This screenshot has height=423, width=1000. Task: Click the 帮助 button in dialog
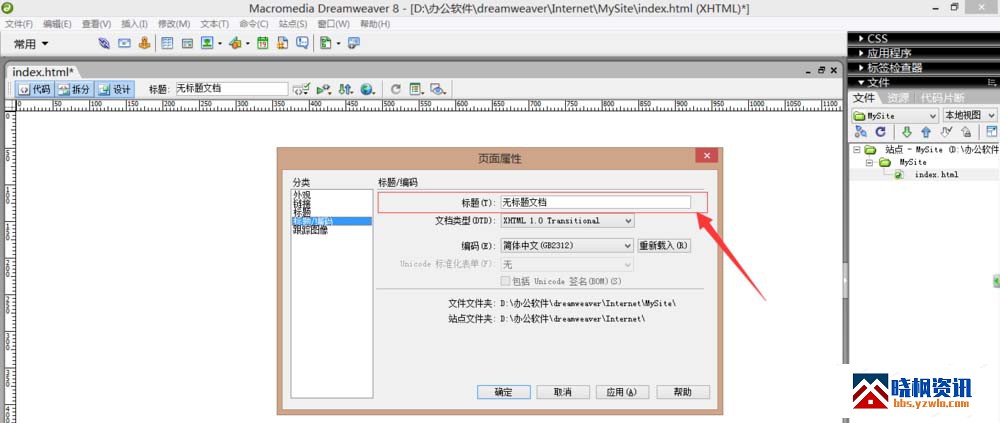(x=682, y=392)
